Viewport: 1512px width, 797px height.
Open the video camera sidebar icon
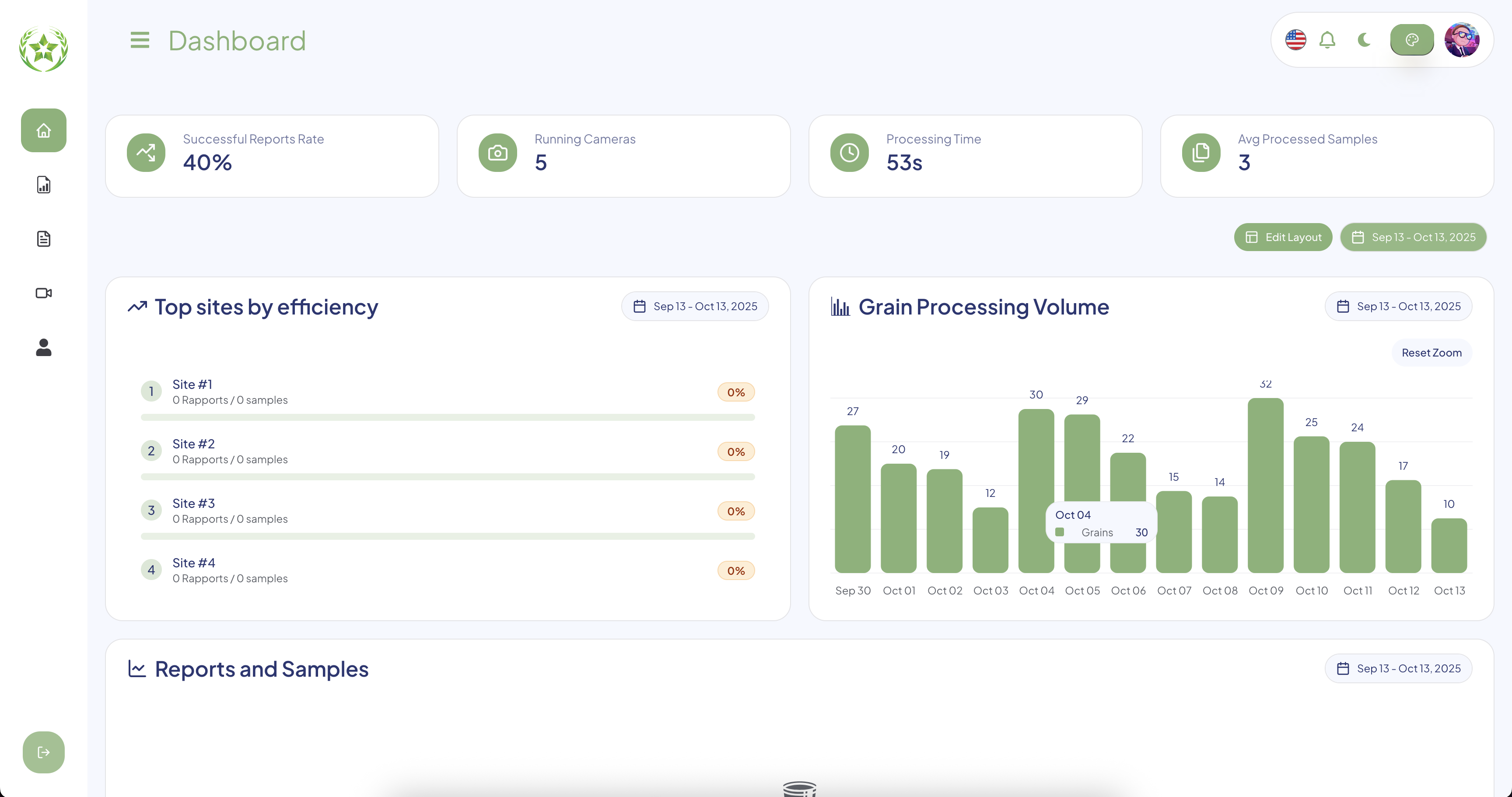click(x=43, y=293)
